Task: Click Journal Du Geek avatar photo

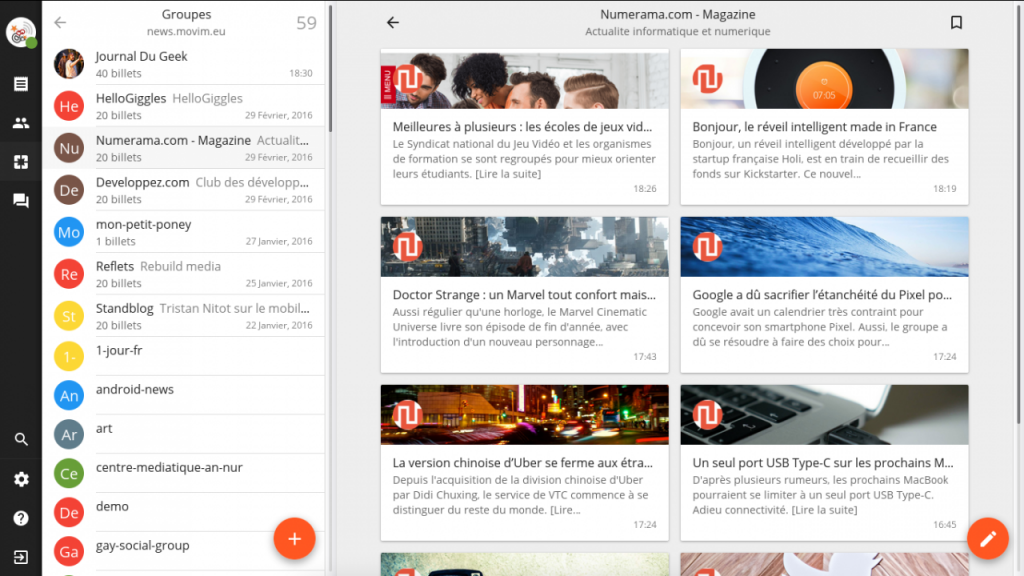Action: (x=69, y=64)
